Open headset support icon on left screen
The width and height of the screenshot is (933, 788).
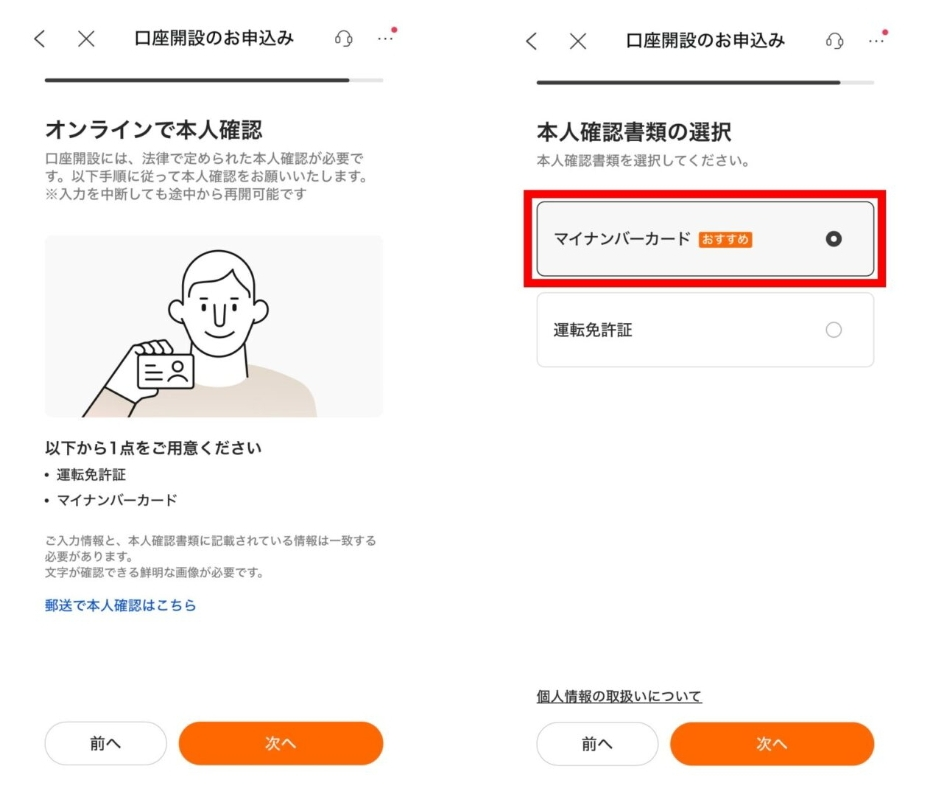343,39
